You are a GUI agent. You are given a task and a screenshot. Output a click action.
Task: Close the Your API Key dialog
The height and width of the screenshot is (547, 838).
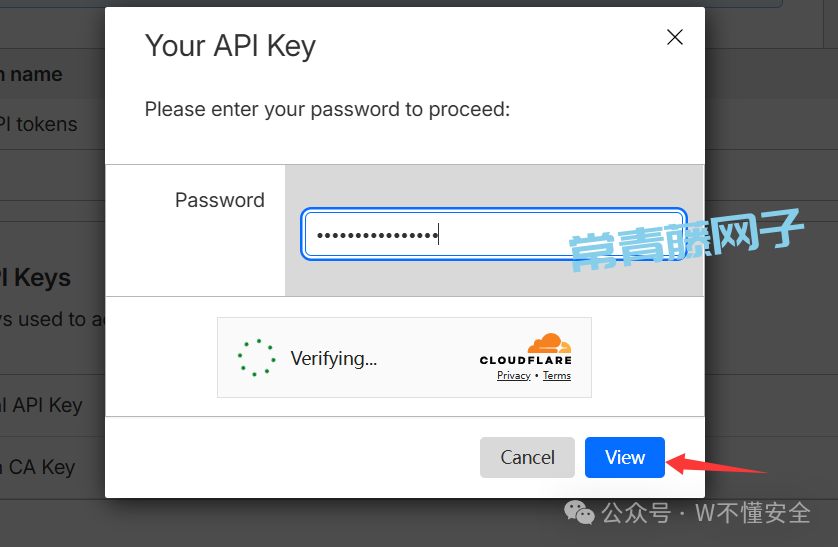coord(675,38)
